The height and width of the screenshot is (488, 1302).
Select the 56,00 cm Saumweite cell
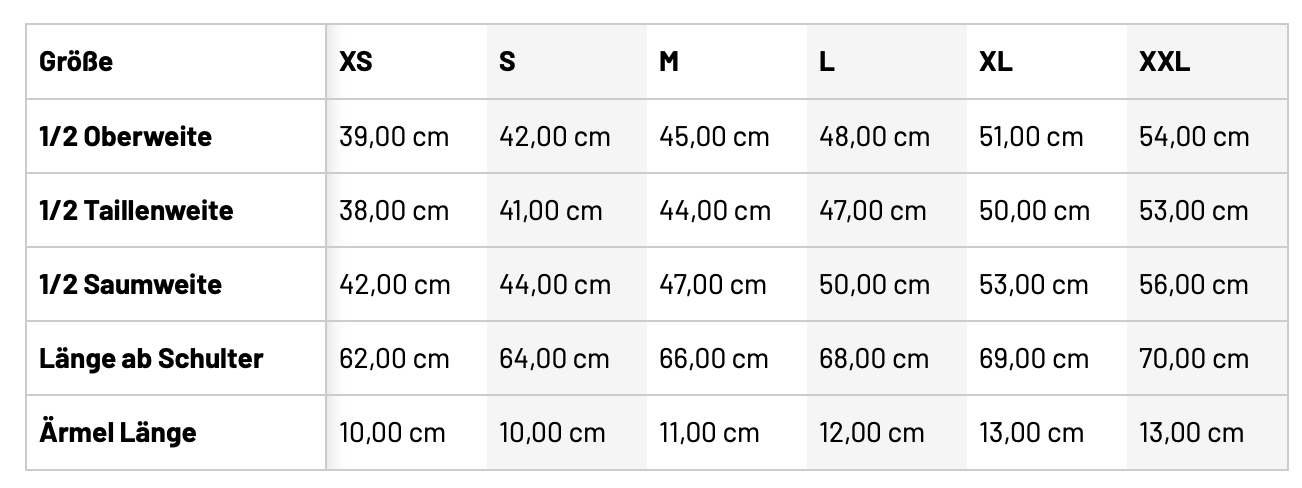coord(1194,285)
